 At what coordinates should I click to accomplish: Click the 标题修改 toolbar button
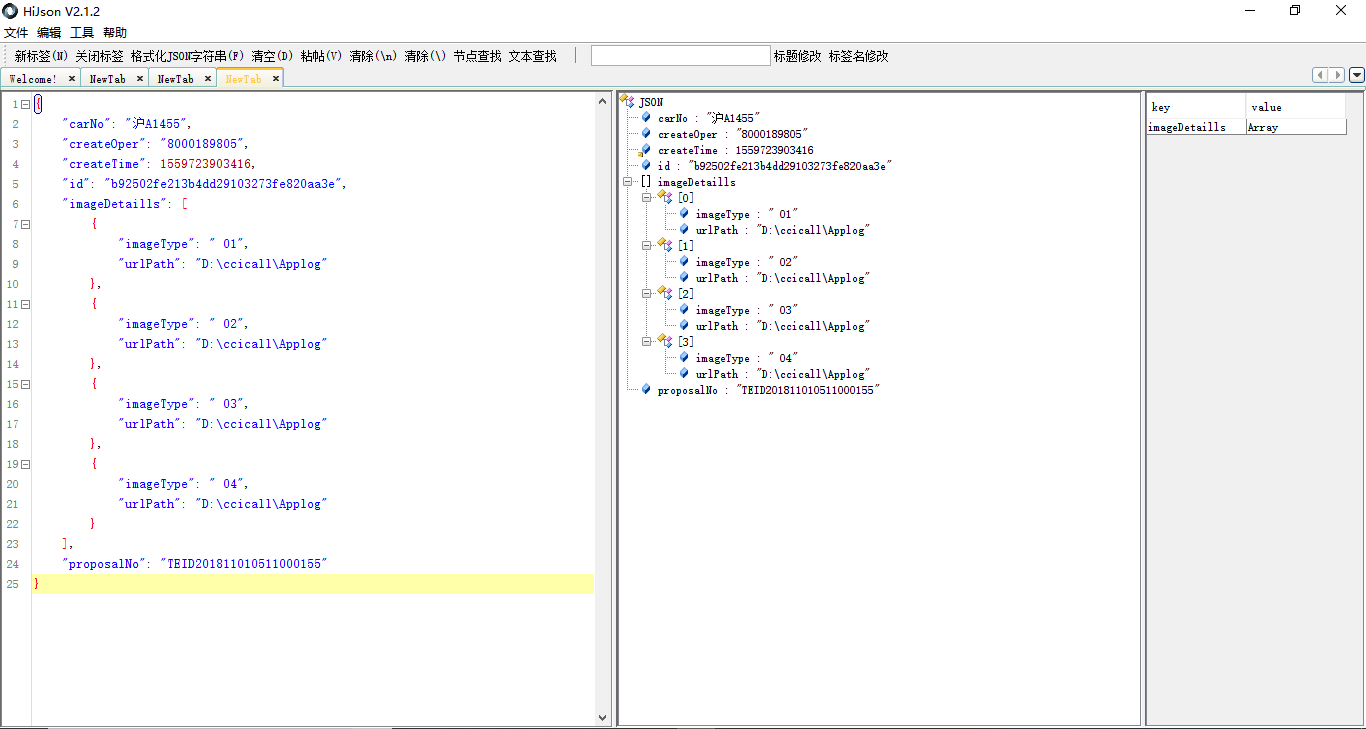coord(798,56)
